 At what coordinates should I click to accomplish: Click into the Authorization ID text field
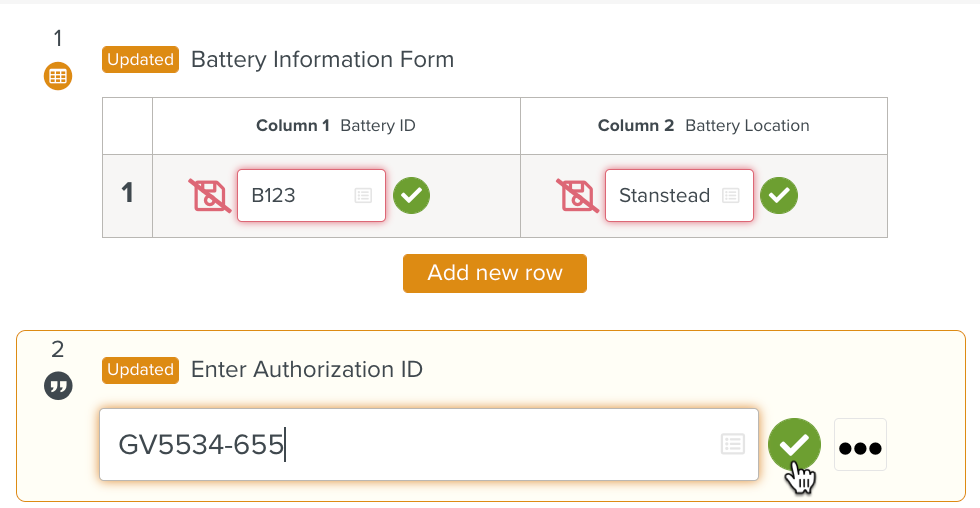point(420,444)
